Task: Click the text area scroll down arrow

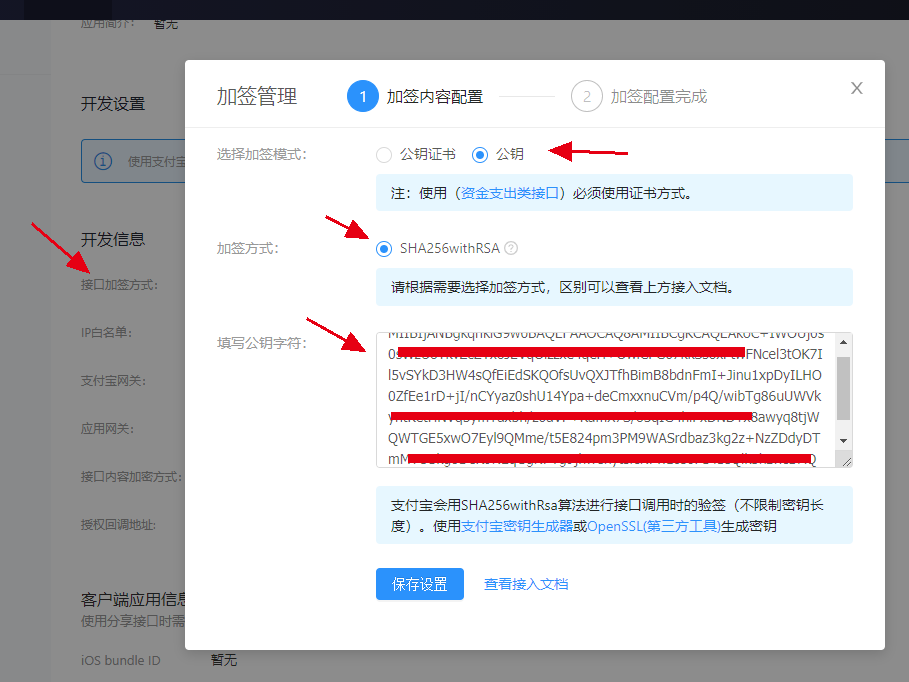Action: [x=843, y=441]
